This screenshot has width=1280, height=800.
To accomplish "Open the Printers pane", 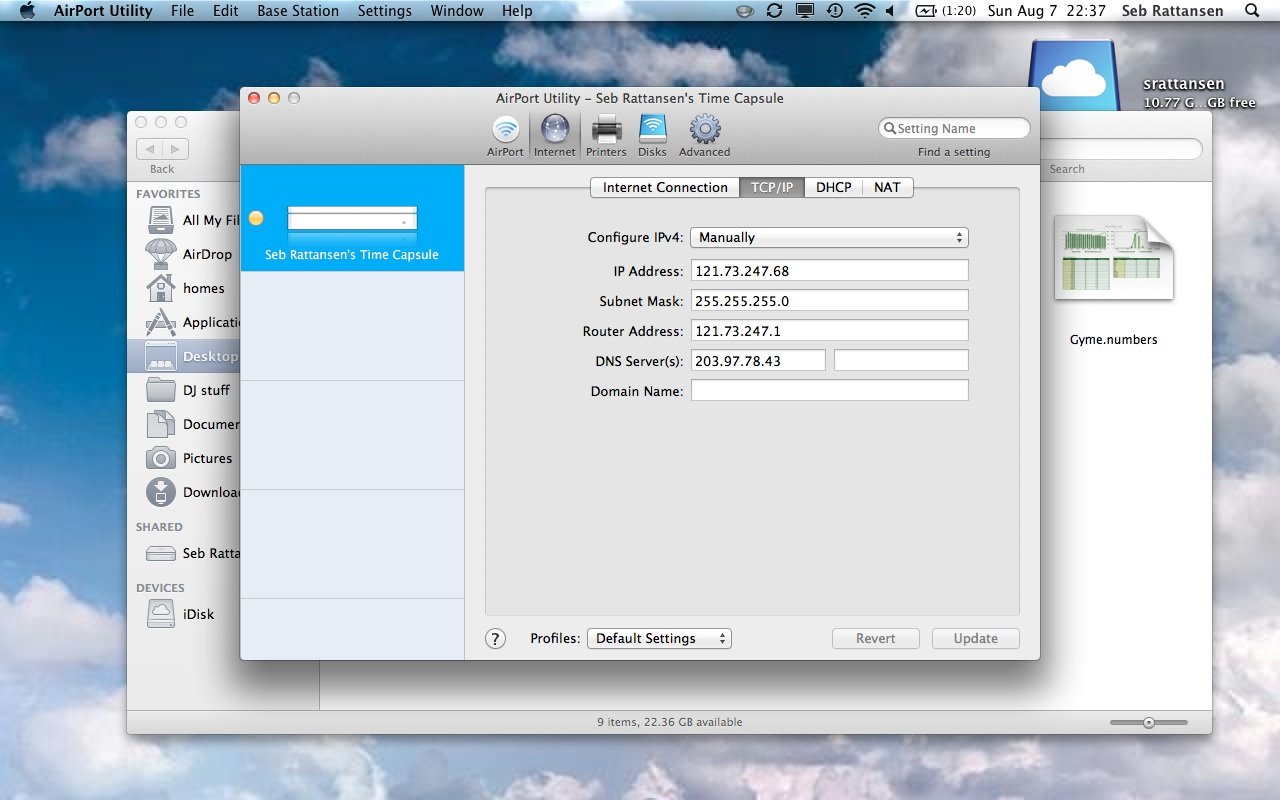I will tap(606, 136).
